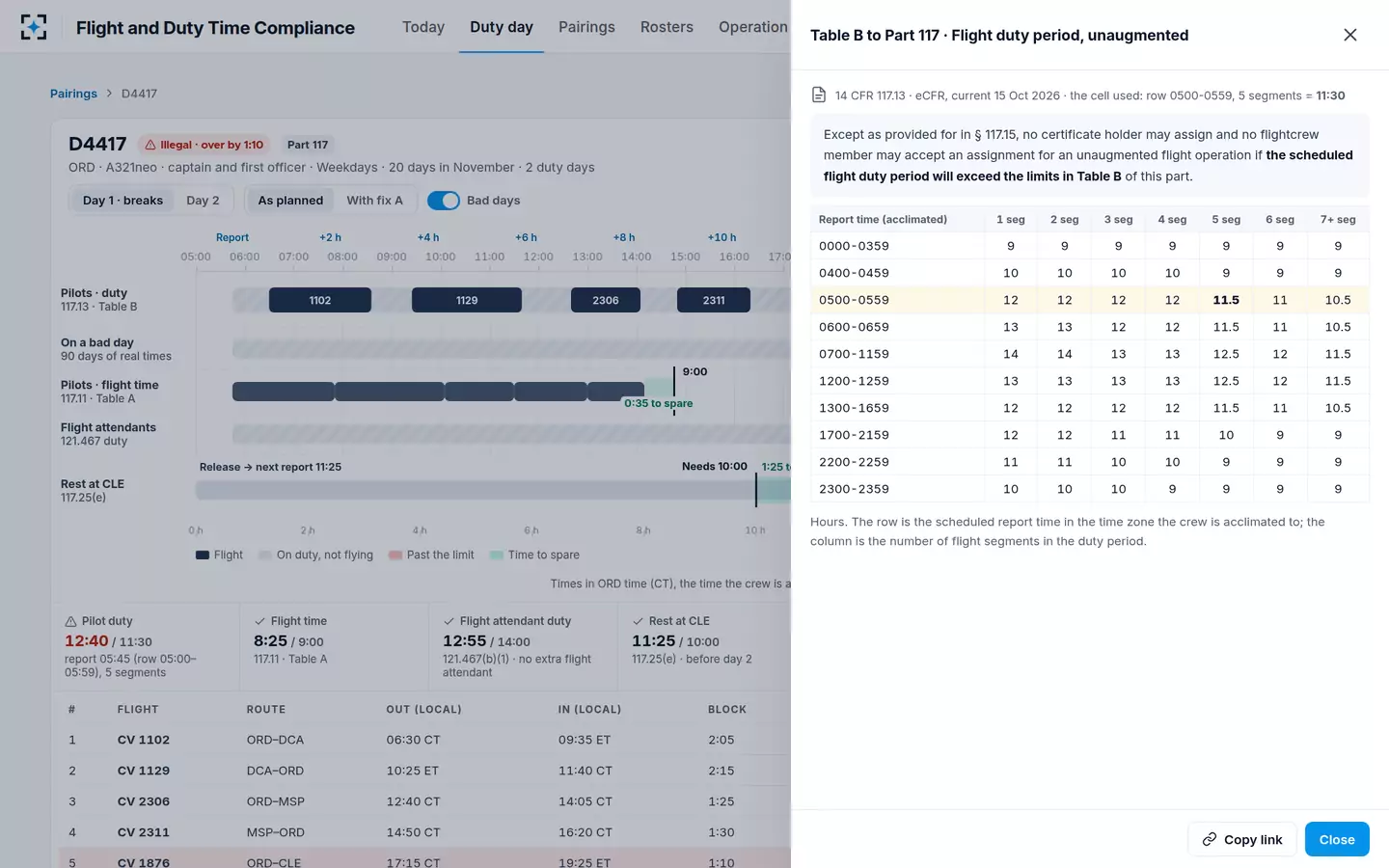
Task: Click the warning icon on Illegal badge
Action: [150, 145]
